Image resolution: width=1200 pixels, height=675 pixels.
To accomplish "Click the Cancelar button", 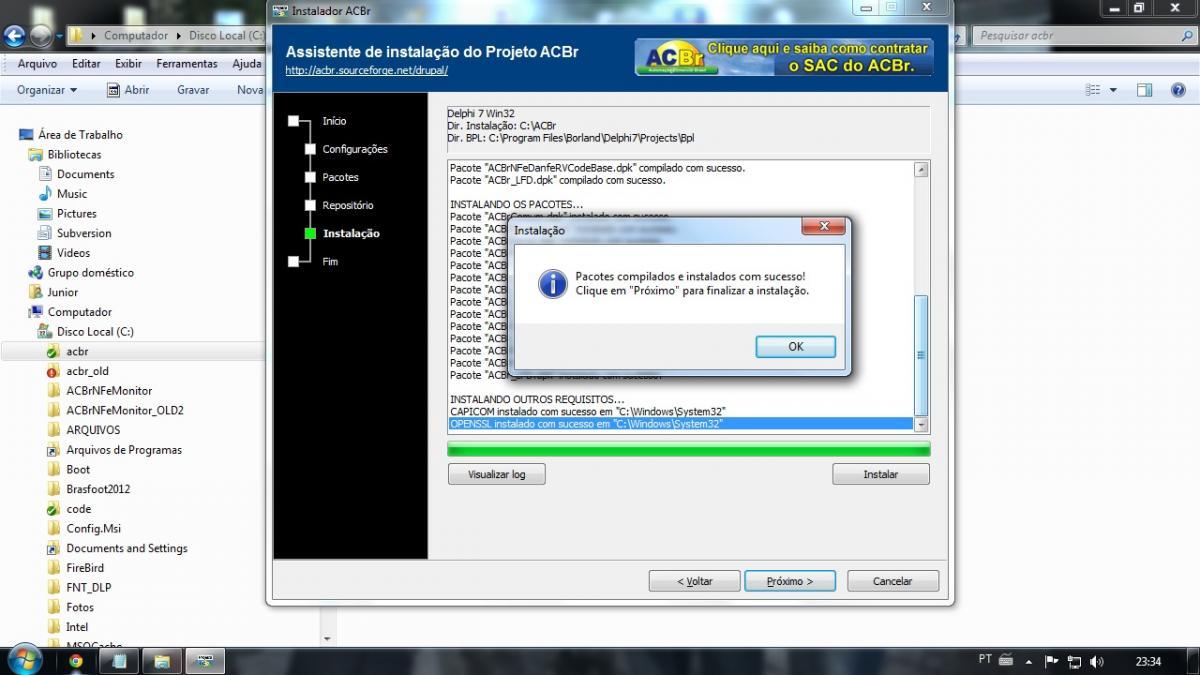I will click(893, 581).
